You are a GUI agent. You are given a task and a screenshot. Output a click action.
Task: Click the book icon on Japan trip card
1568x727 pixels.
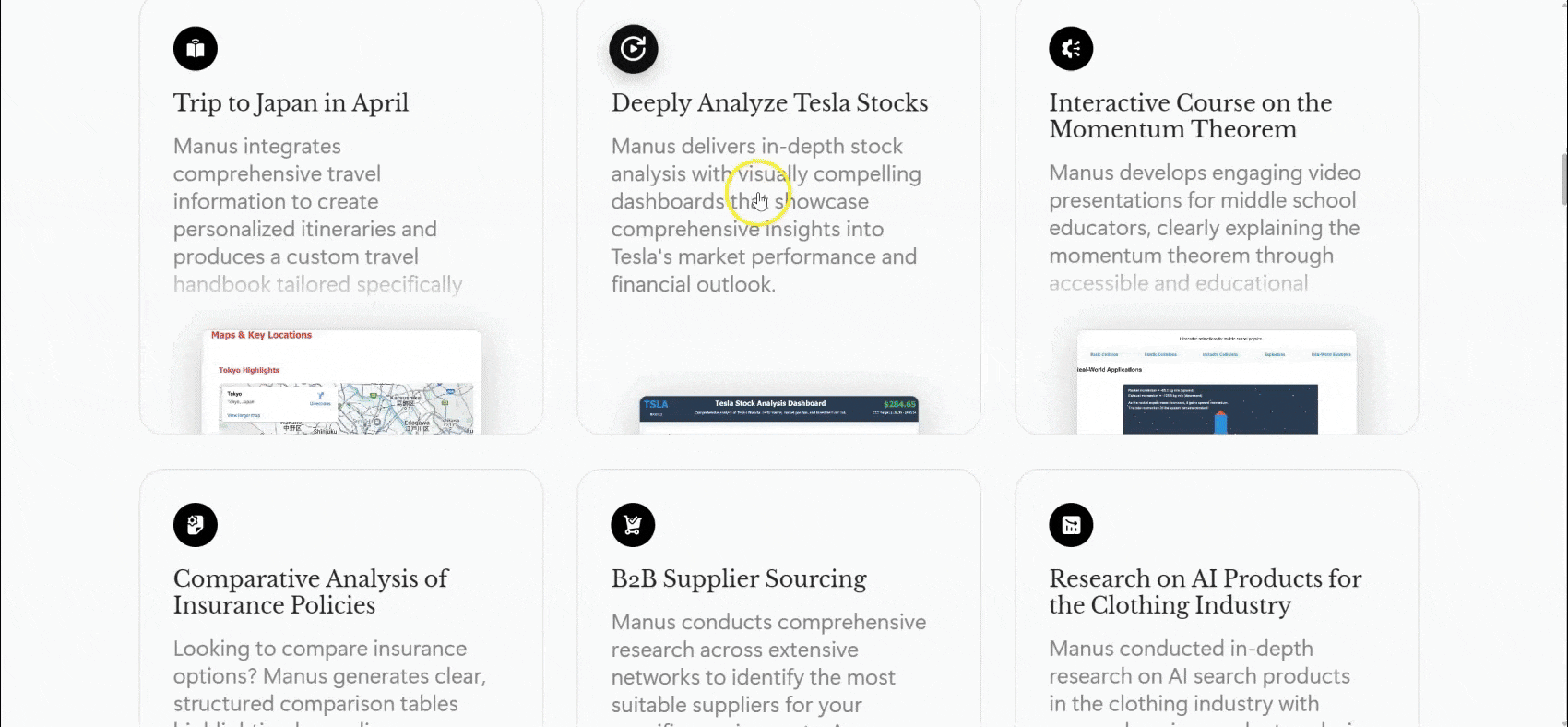pos(196,49)
